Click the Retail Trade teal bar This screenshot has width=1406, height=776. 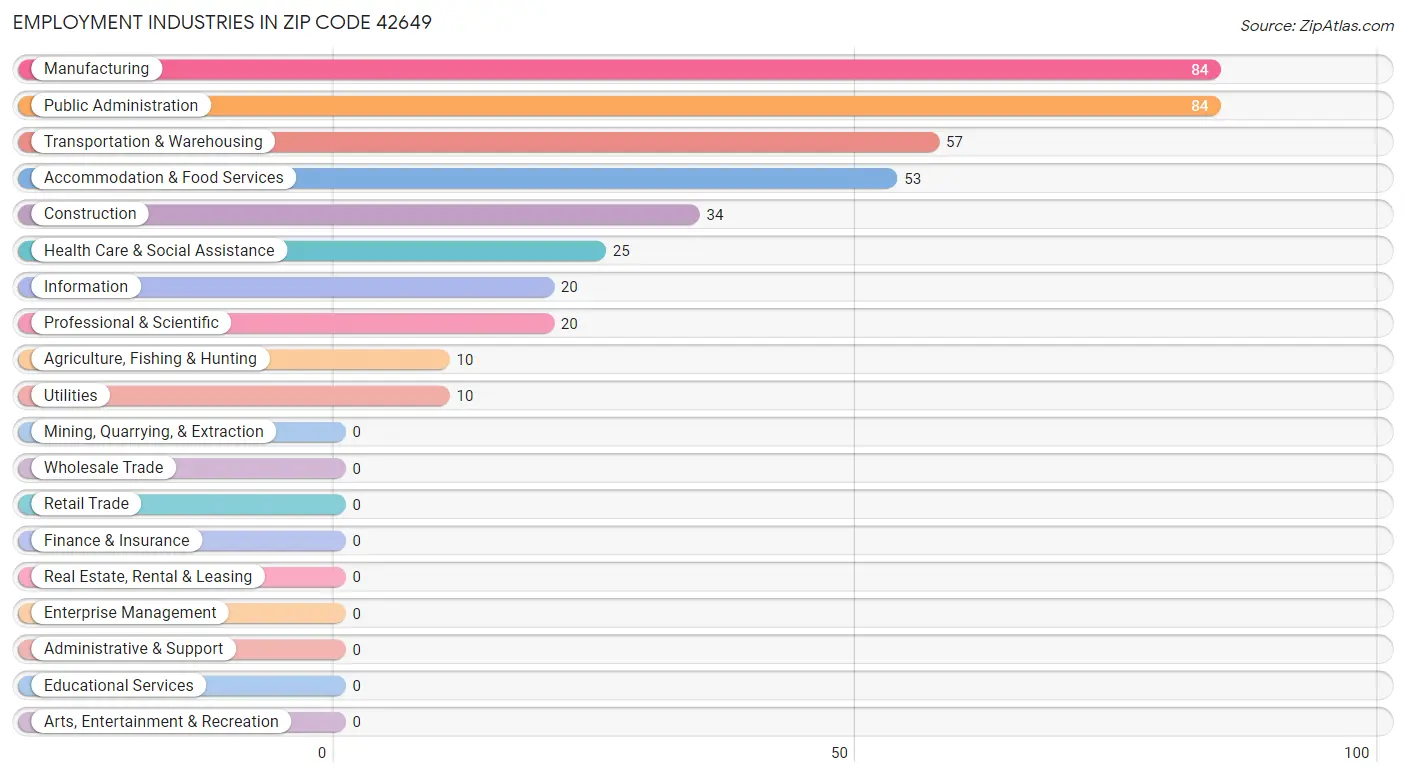click(182, 504)
